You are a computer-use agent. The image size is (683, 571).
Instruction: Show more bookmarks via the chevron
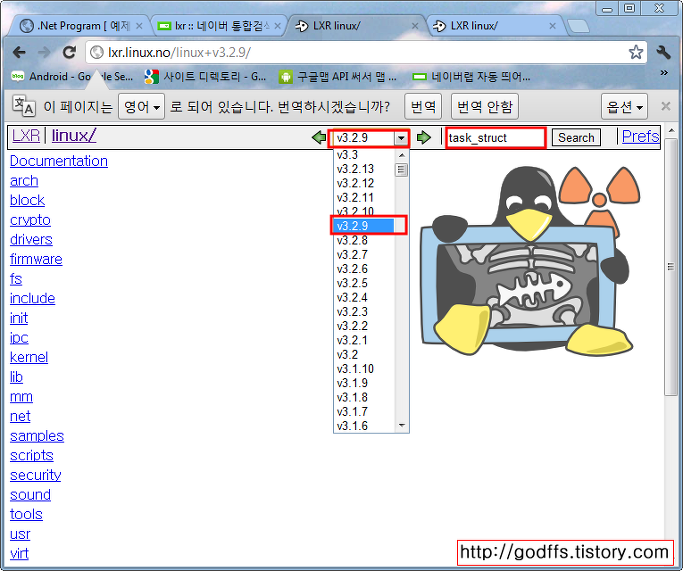664,73
